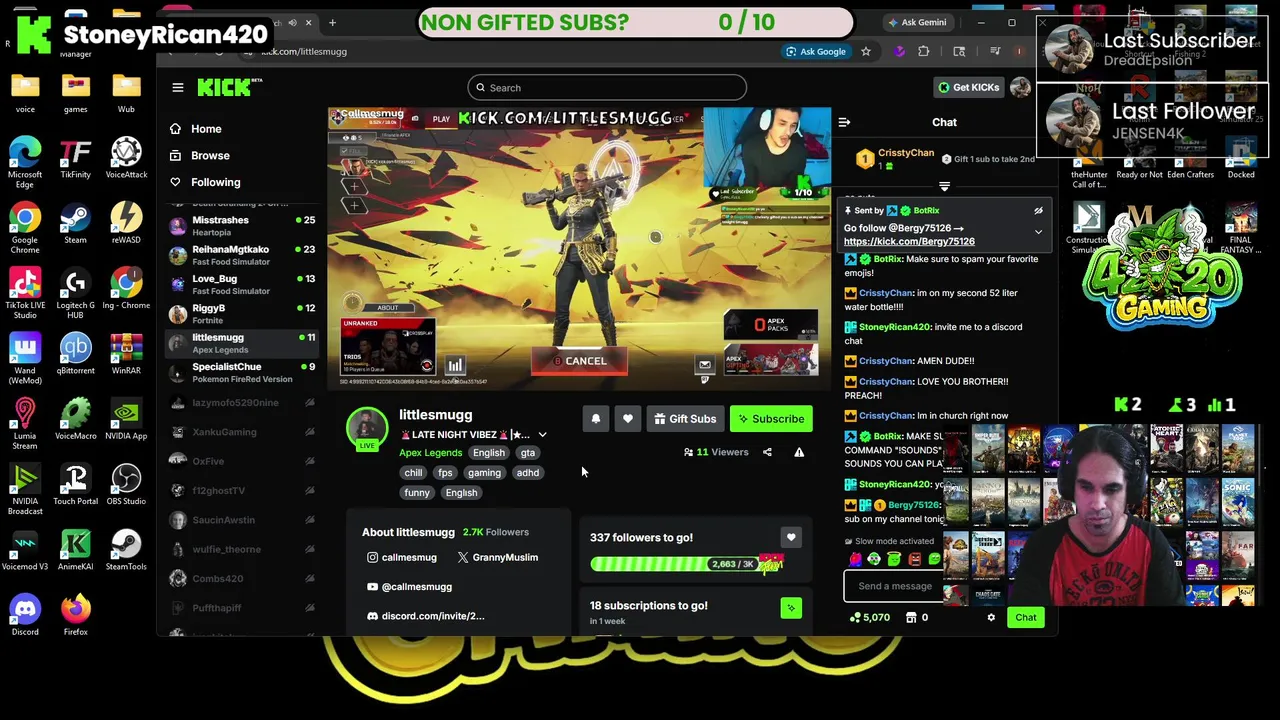1280x720 pixels.
Task: Open Apex Legends category link
Action: click(430, 453)
